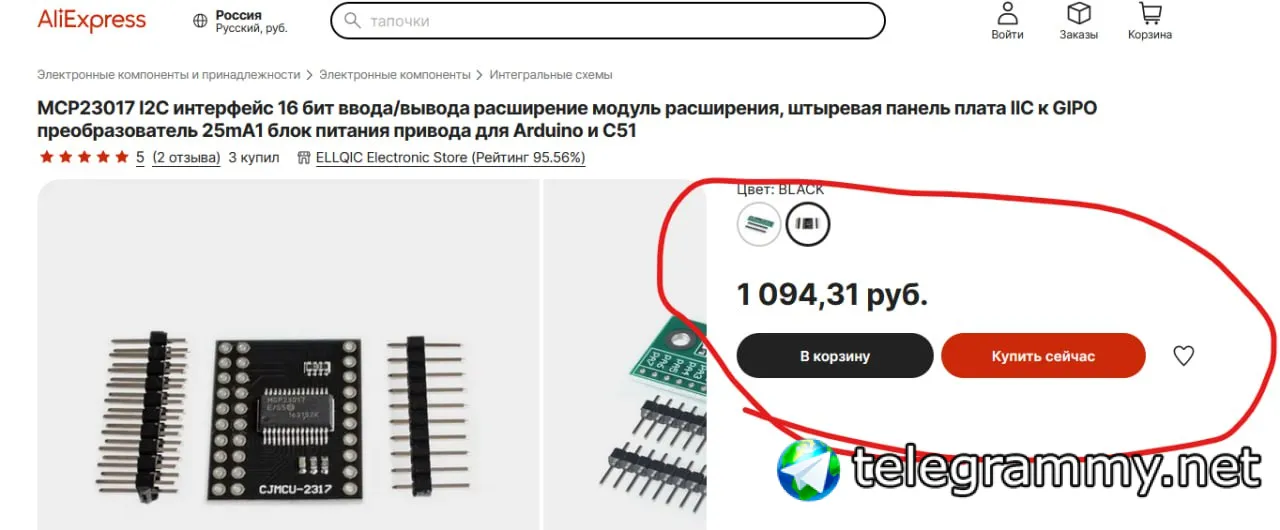Click the Купить сейчас button

tap(1043, 356)
